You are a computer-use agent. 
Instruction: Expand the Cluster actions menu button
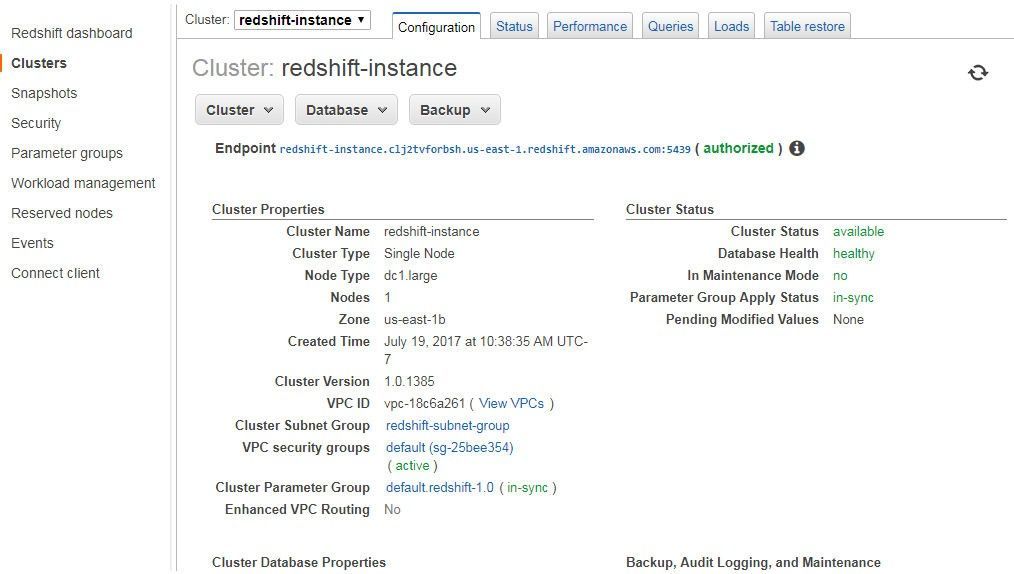point(239,110)
